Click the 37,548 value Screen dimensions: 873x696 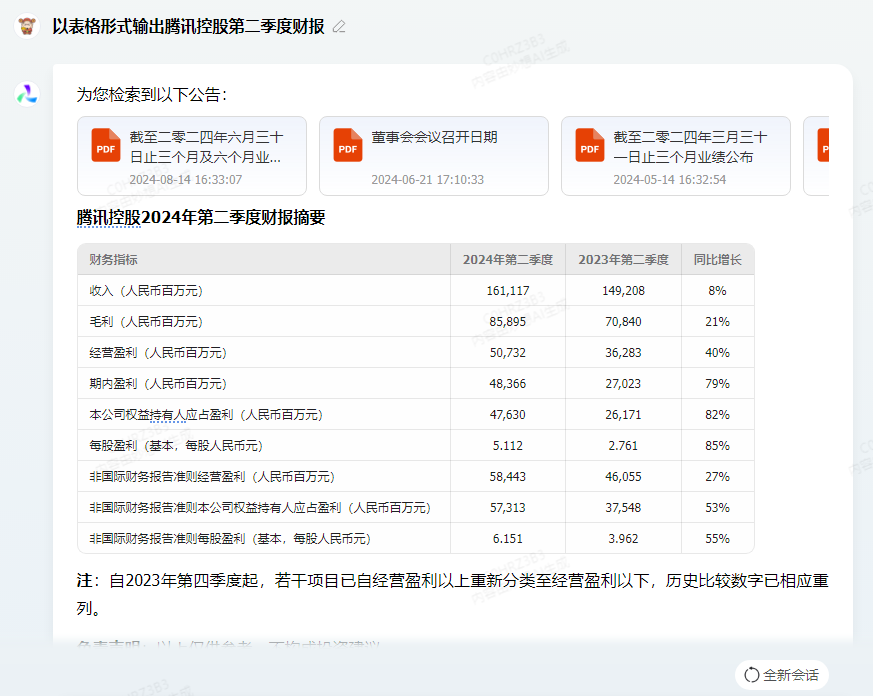point(623,508)
